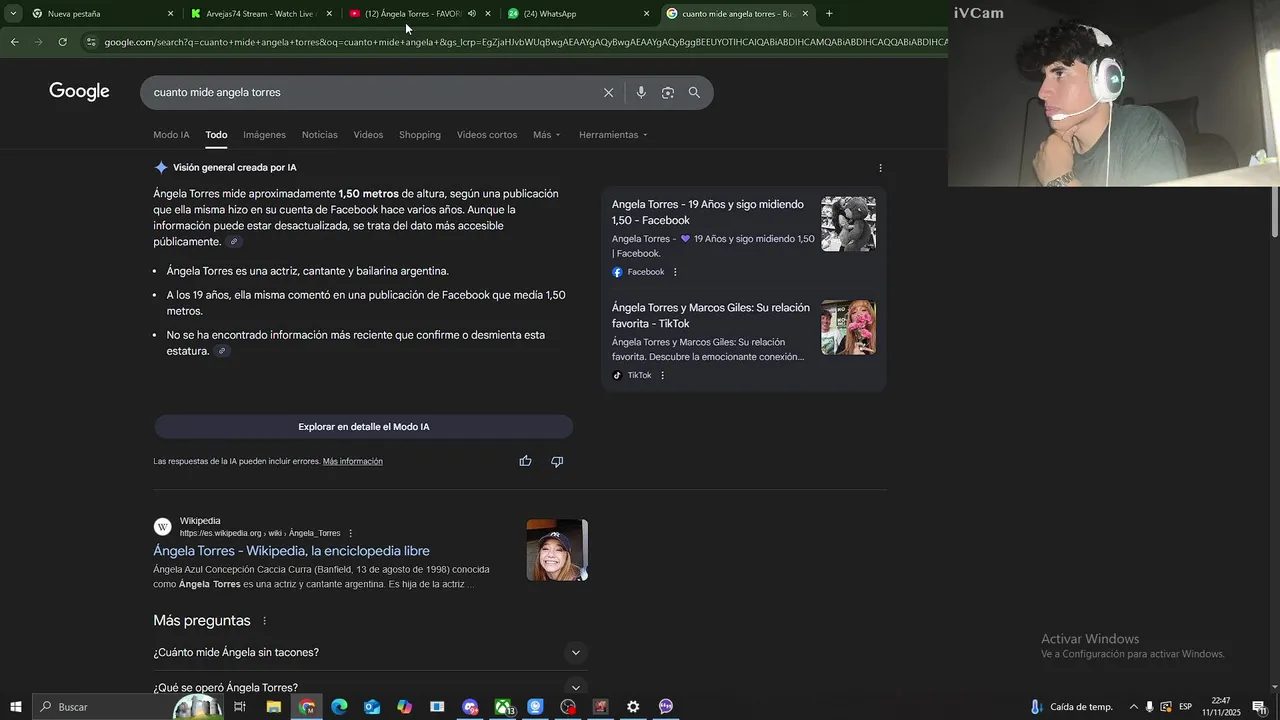This screenshot has height=720, width=1280.
Task: Open the Facebook card thumbnail image
Action: [848, 224]
